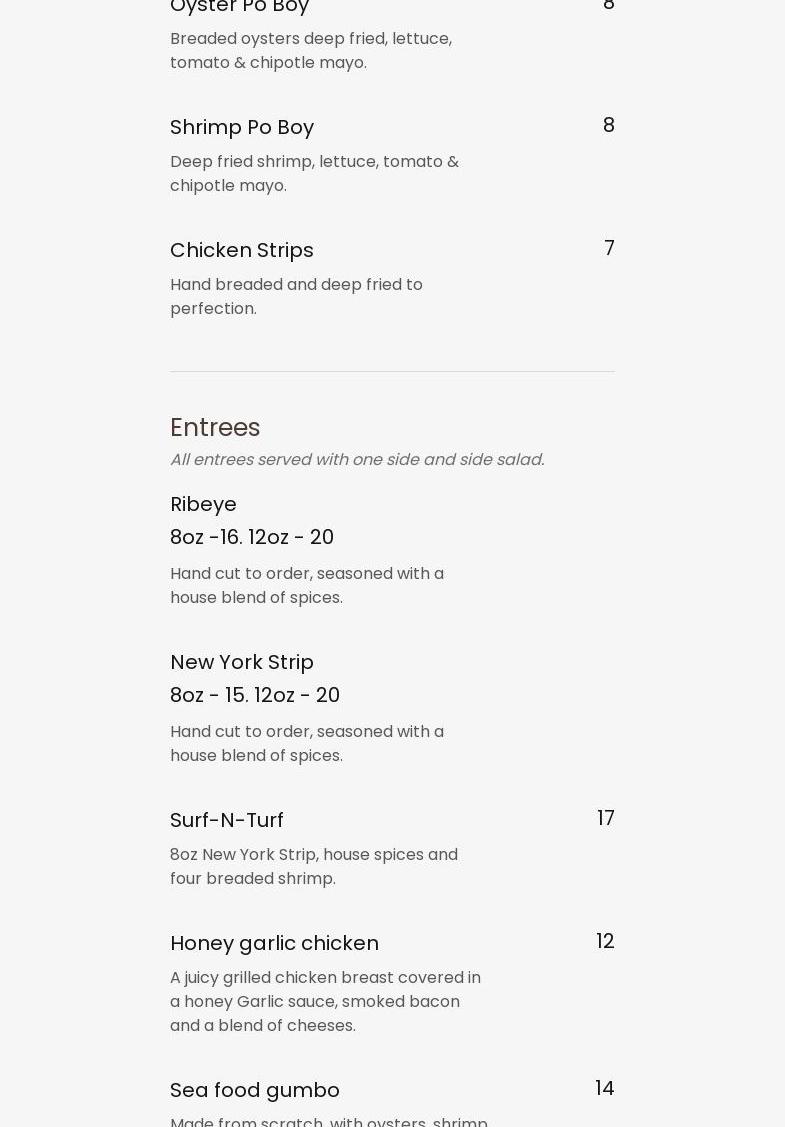Viewport: 785px width, 1127px height.
Task: Click the Chicken Strips price 7
Action: (609, 248)
